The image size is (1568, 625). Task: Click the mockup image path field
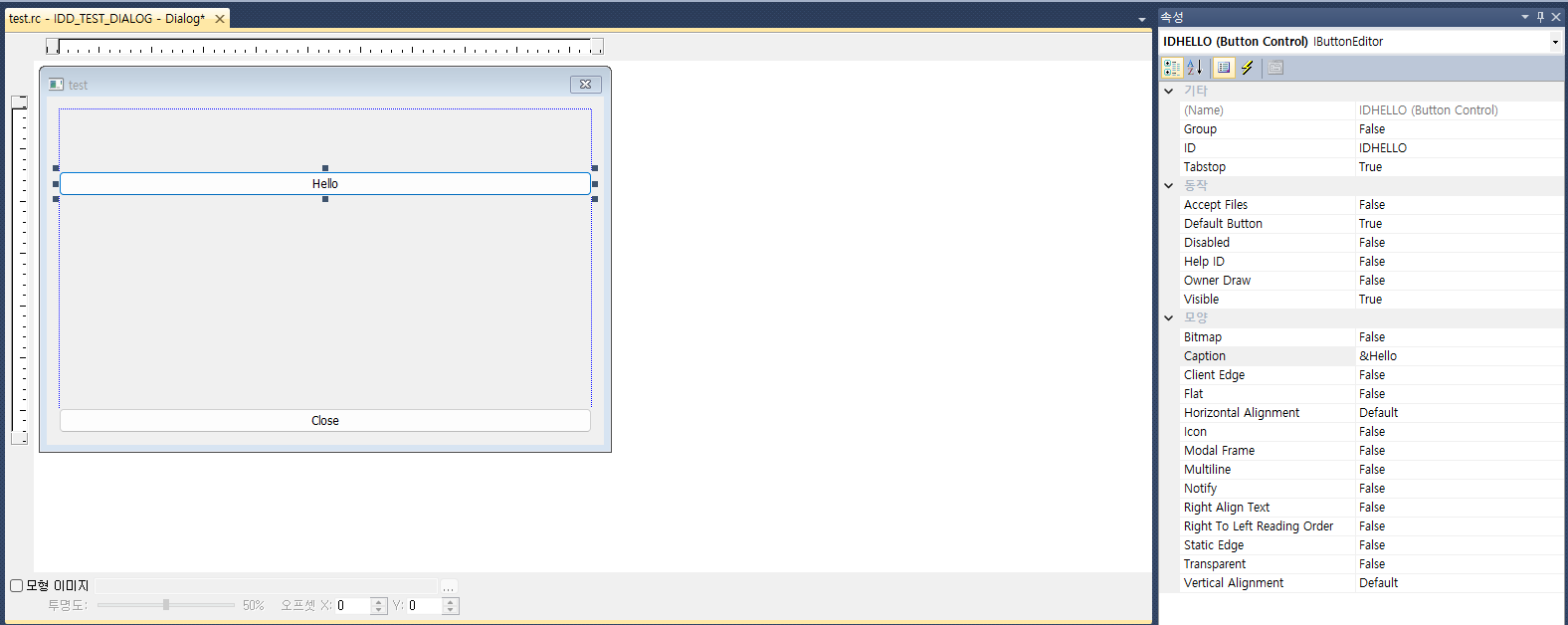(266, 586)
